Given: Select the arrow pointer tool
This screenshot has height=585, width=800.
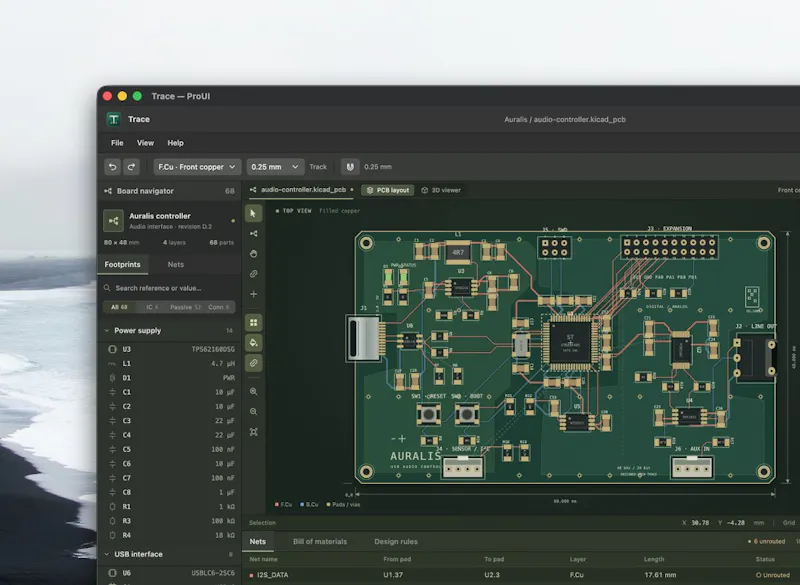Looking at the screenshot, I should click(254, 213).
